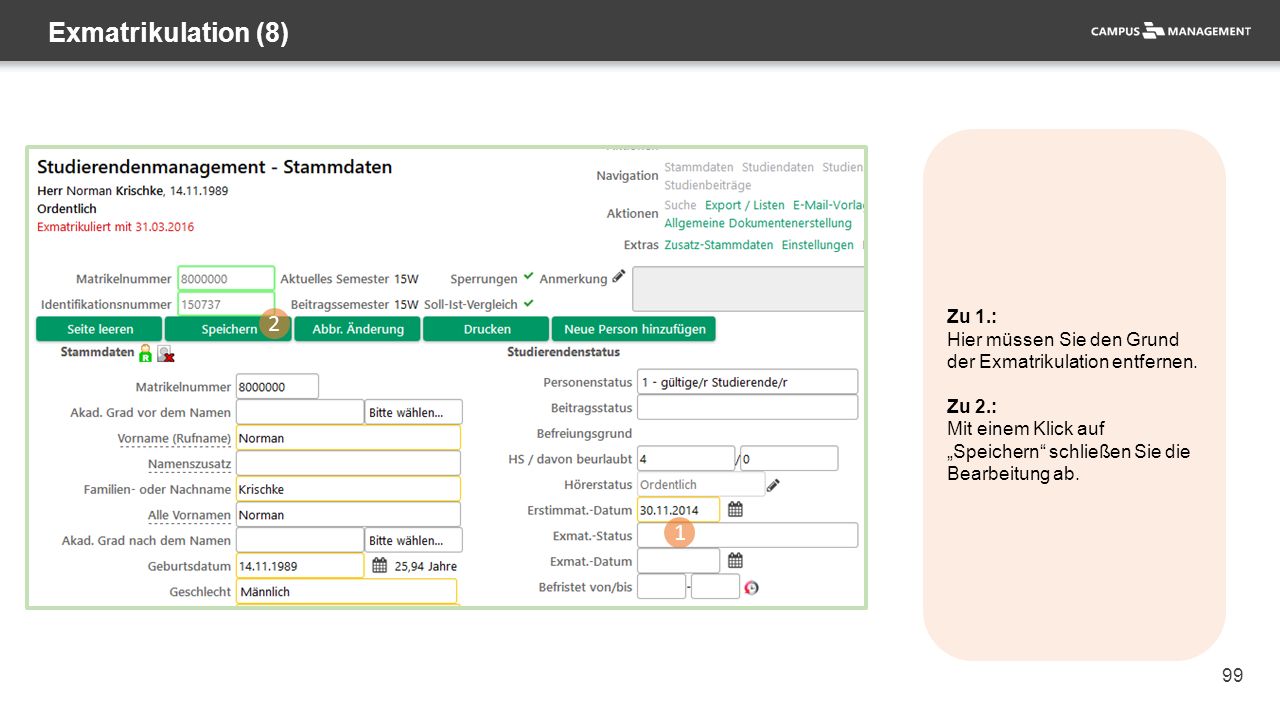Go to Studiendaten in the Navigation row

click(778, 167)
